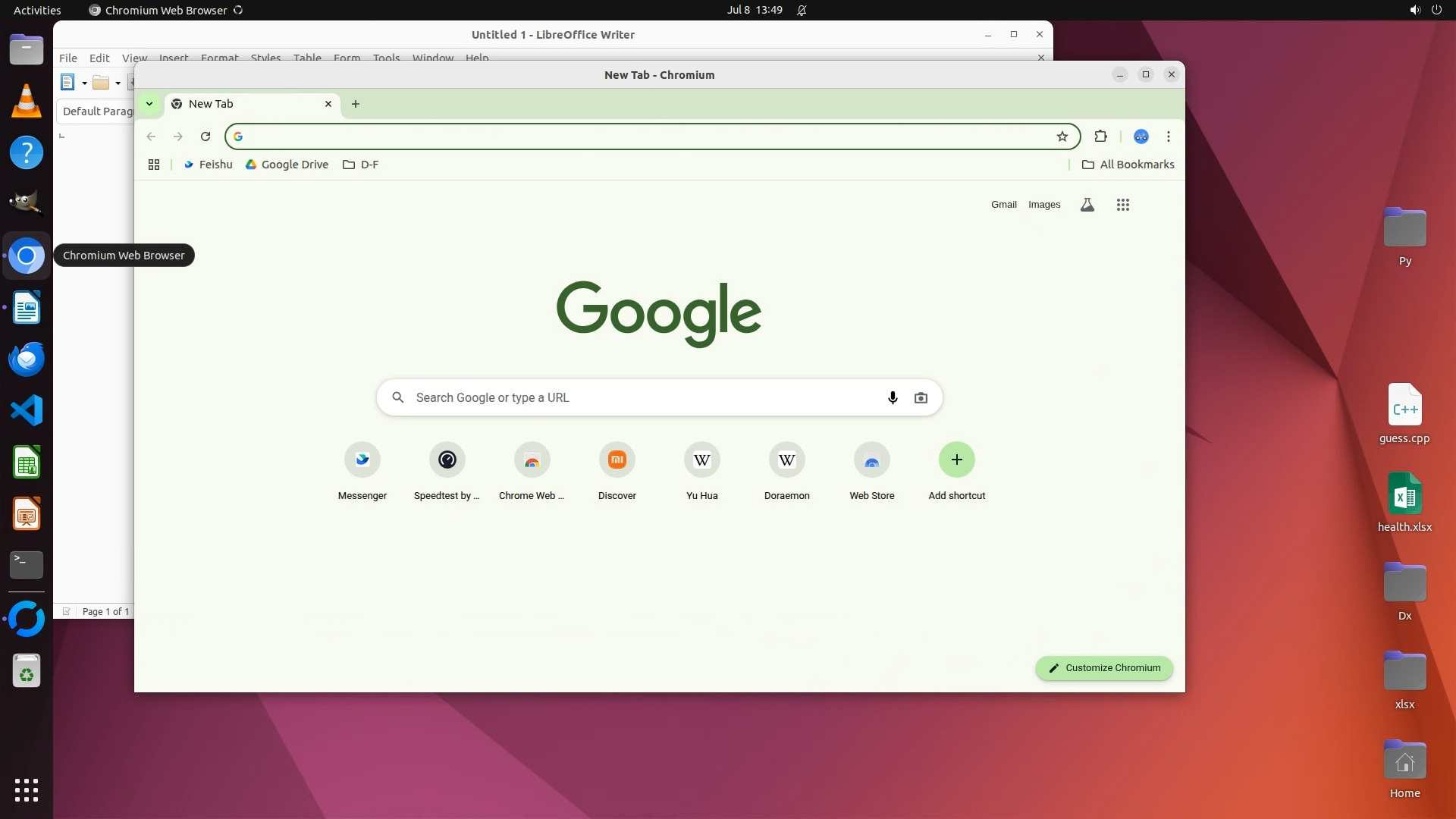This screenshot has width=1456, height=819.
Task: Expand the tab search dropdown arrow
Action: [149, 104]
